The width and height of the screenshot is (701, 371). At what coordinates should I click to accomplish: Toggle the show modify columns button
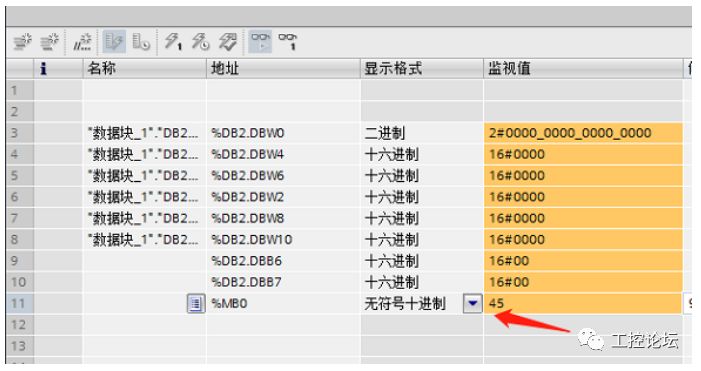pos(114,42)
